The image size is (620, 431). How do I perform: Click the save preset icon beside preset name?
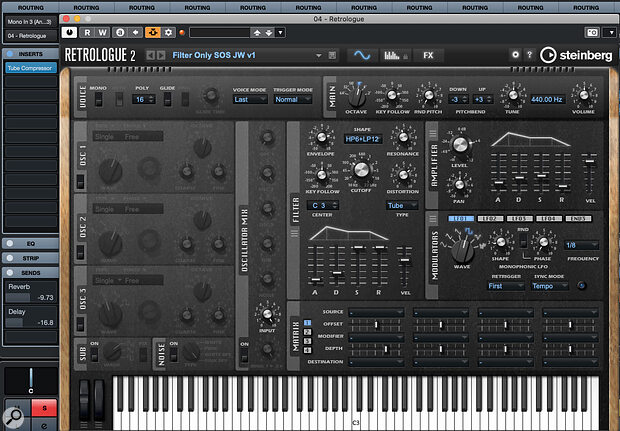tap(332, 55)
